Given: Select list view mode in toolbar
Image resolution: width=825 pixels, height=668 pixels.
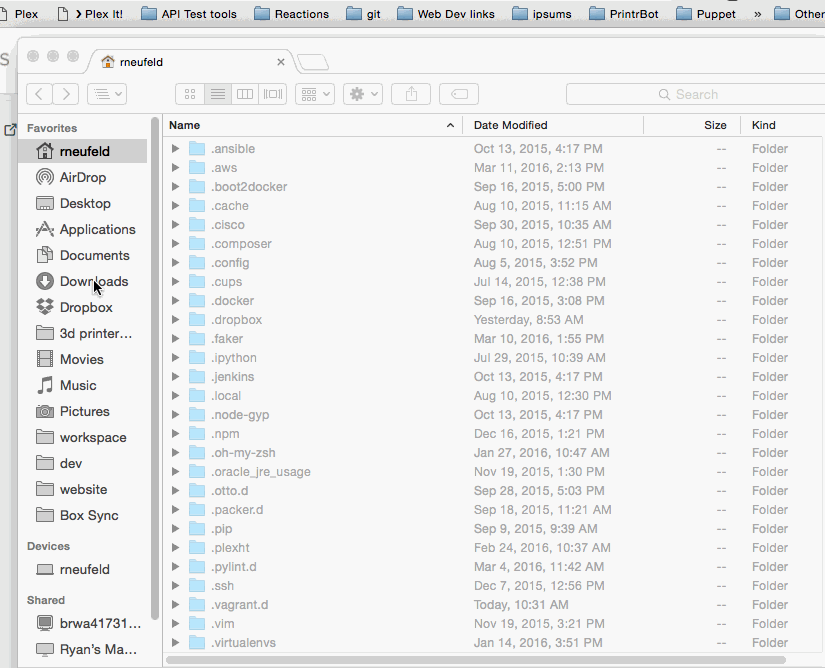Looking at the screenshot, I should [217, 94].
